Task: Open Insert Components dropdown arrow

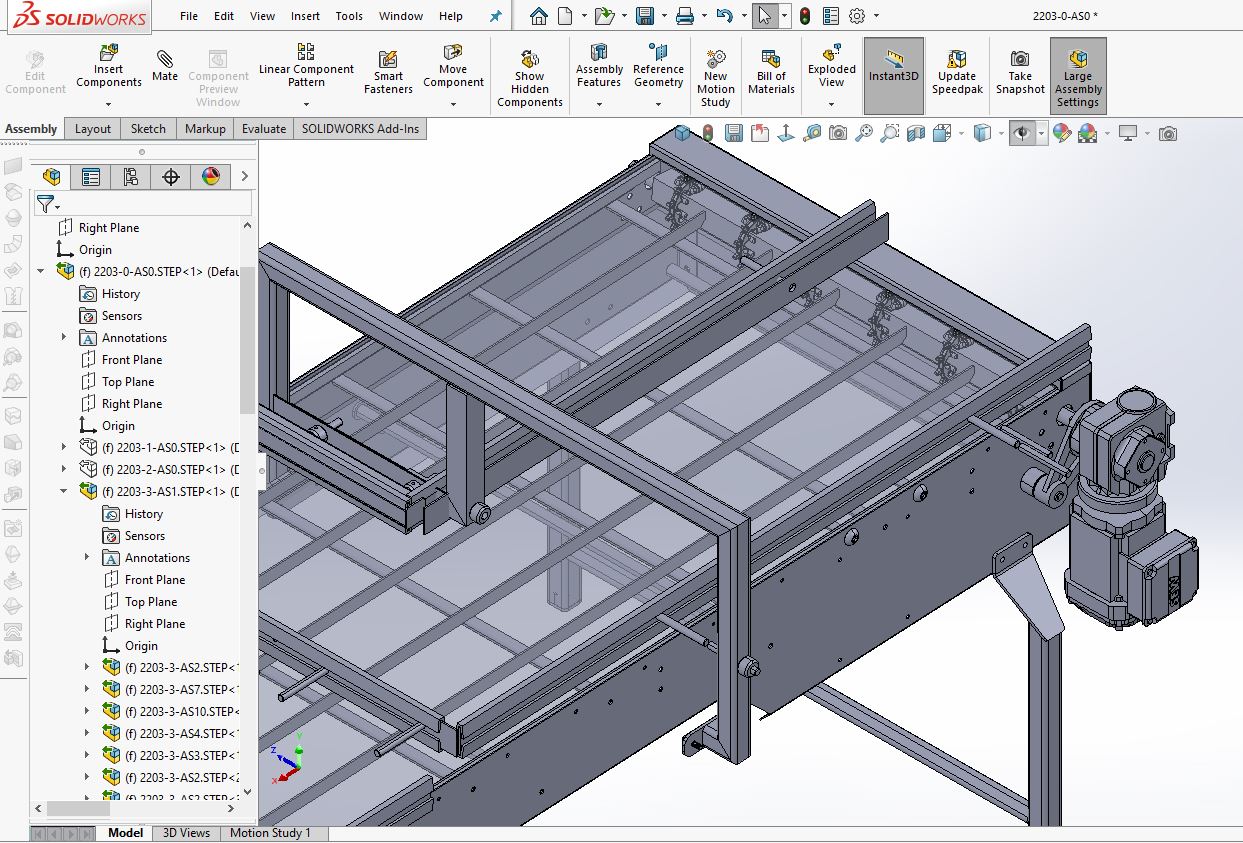Action: pyautogui.click(x=109, y=103)
